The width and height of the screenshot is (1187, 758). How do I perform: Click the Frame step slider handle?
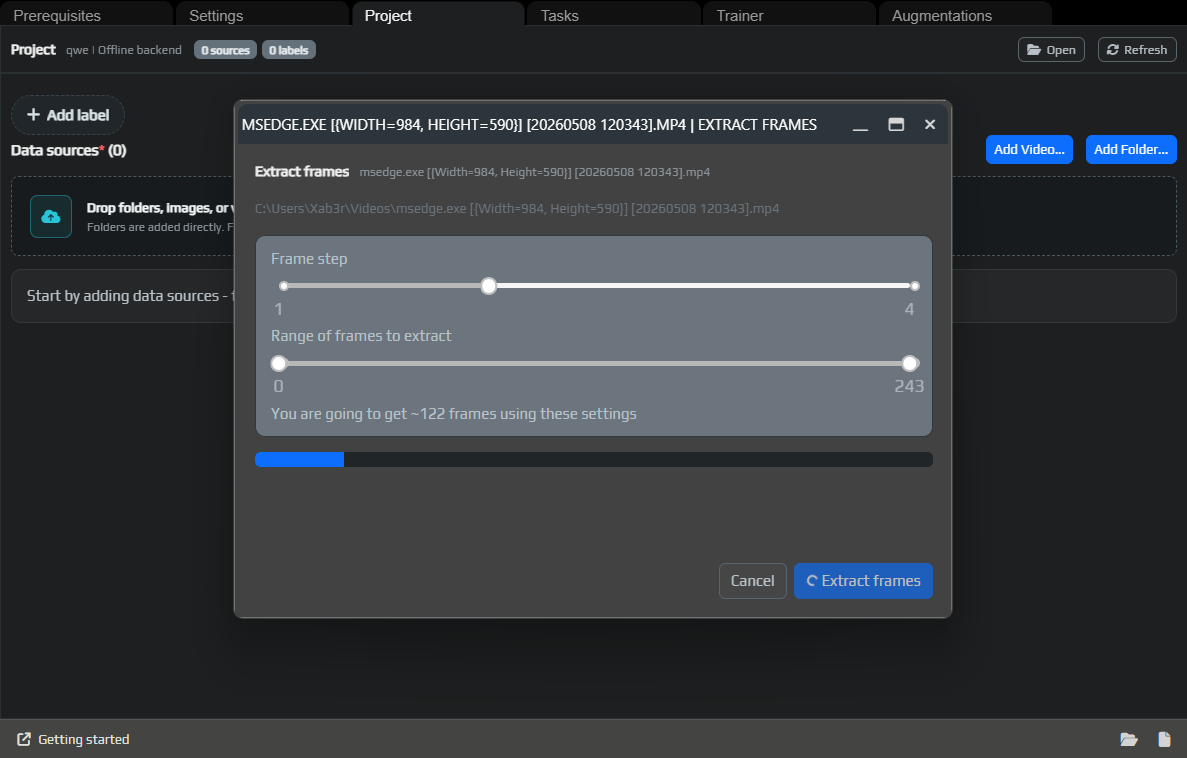(489, 286)
